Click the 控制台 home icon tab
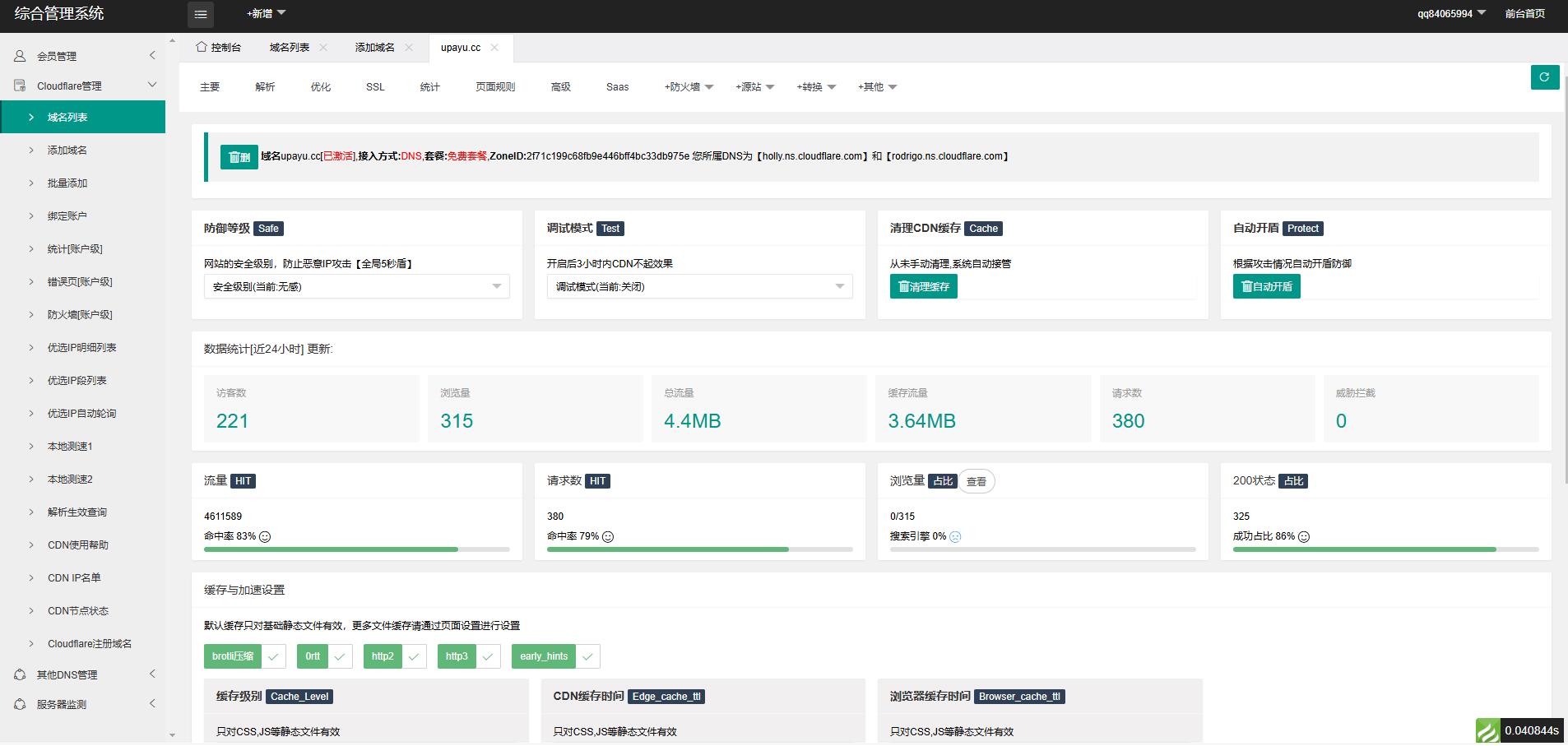 click(x=218, y=48)
